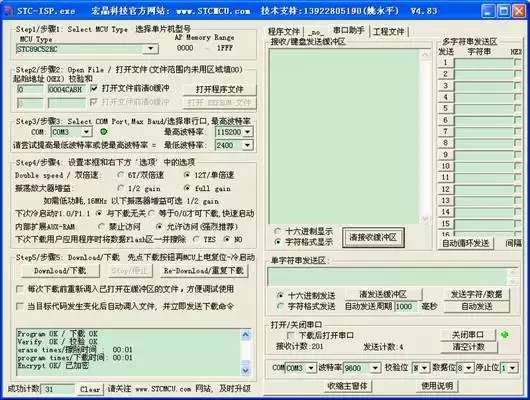Click the log box scroll-down arrow
This screenshot has width=530, height=400.
246,371
